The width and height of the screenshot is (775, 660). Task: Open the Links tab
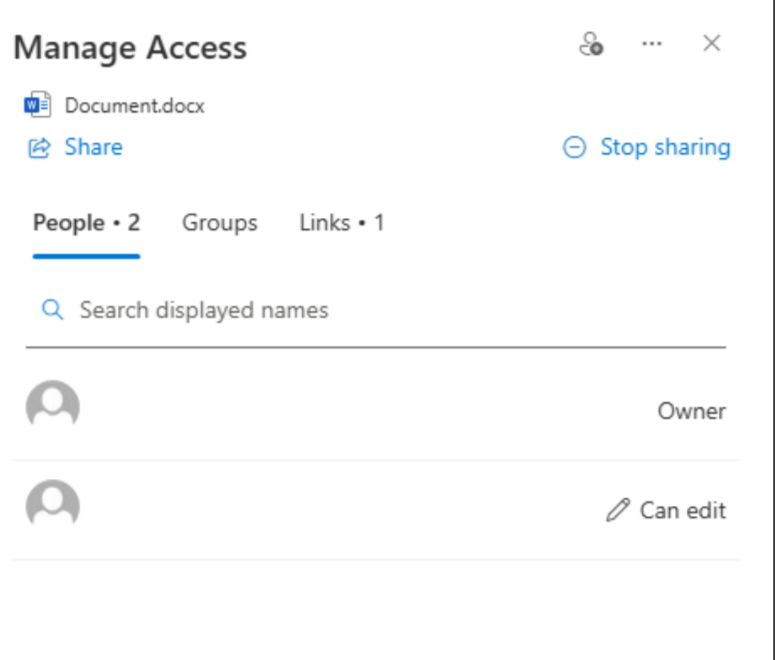[341, 223]
